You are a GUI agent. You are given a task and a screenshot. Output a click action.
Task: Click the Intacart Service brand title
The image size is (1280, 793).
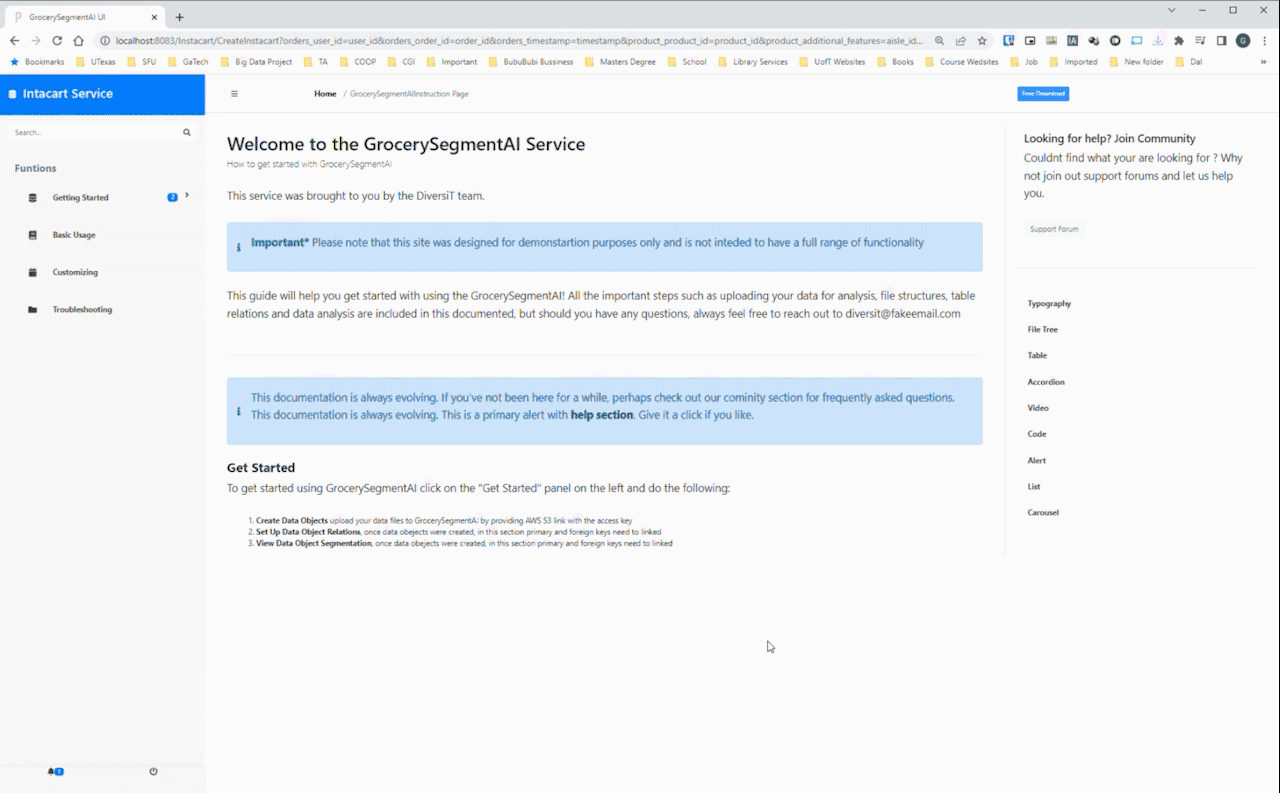tap(68, 94)
